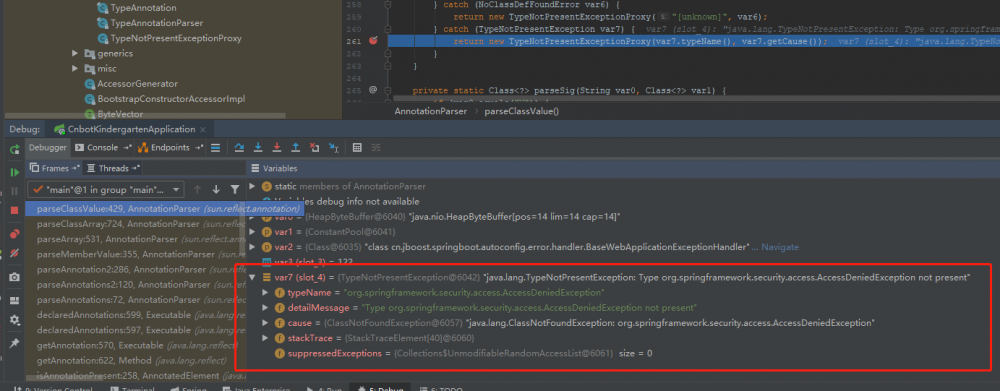Click AnnotationParser in editor breadcrumbs

(x=430, y=112)
